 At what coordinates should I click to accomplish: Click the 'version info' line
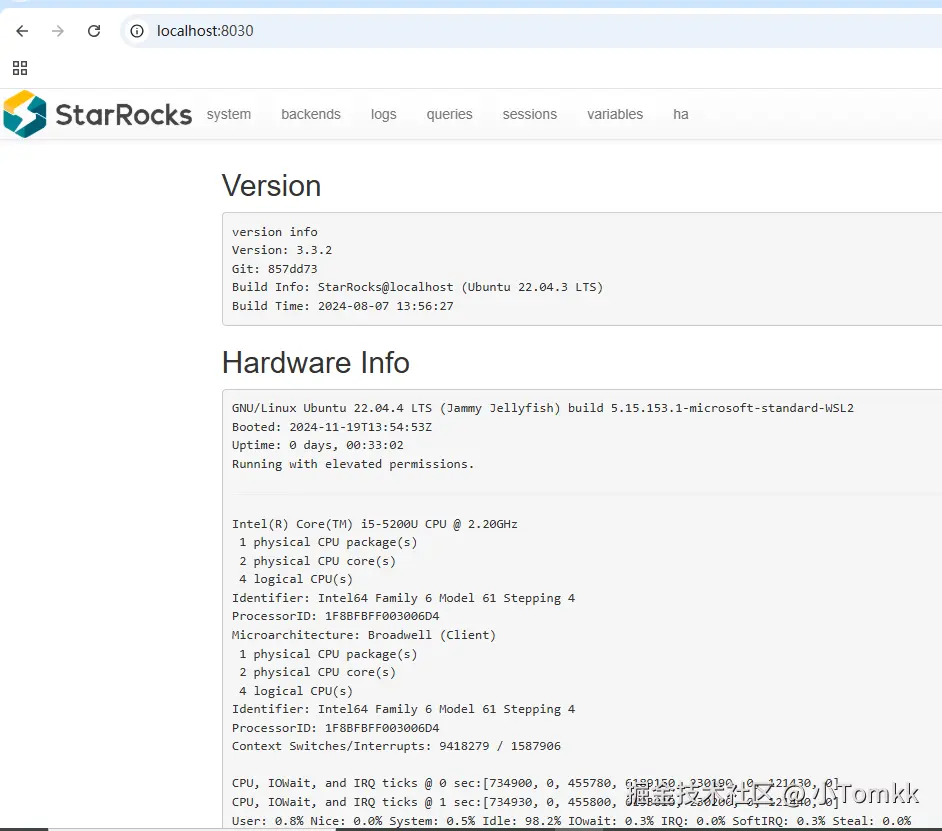coord(275,231)
